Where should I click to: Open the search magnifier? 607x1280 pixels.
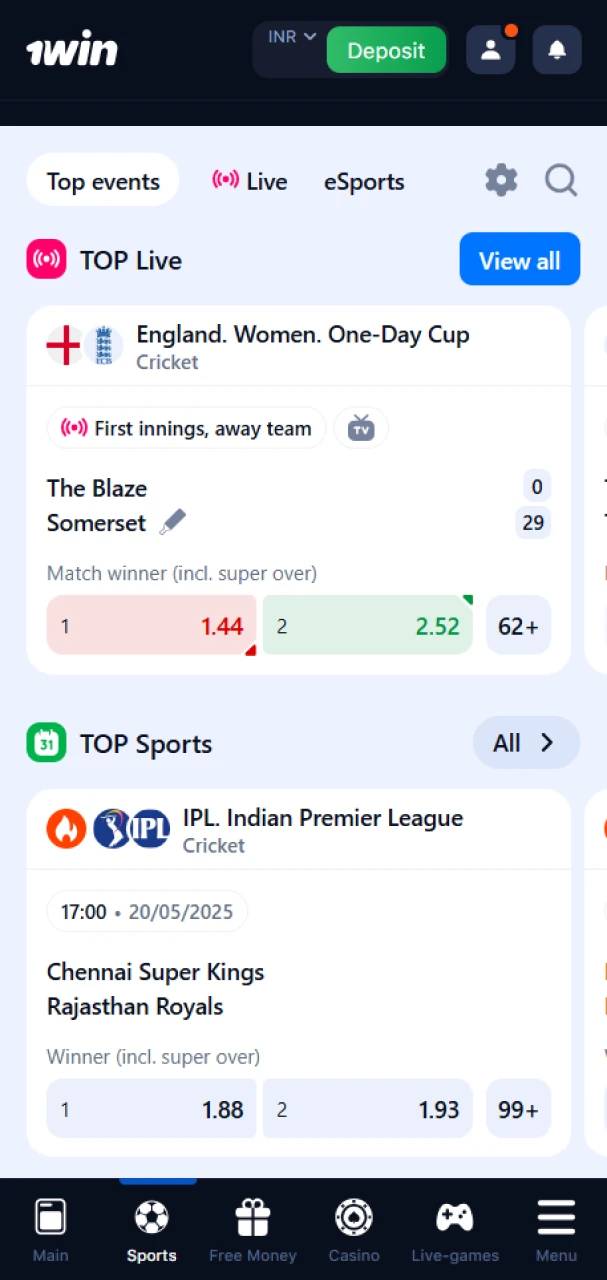[561, 181]
